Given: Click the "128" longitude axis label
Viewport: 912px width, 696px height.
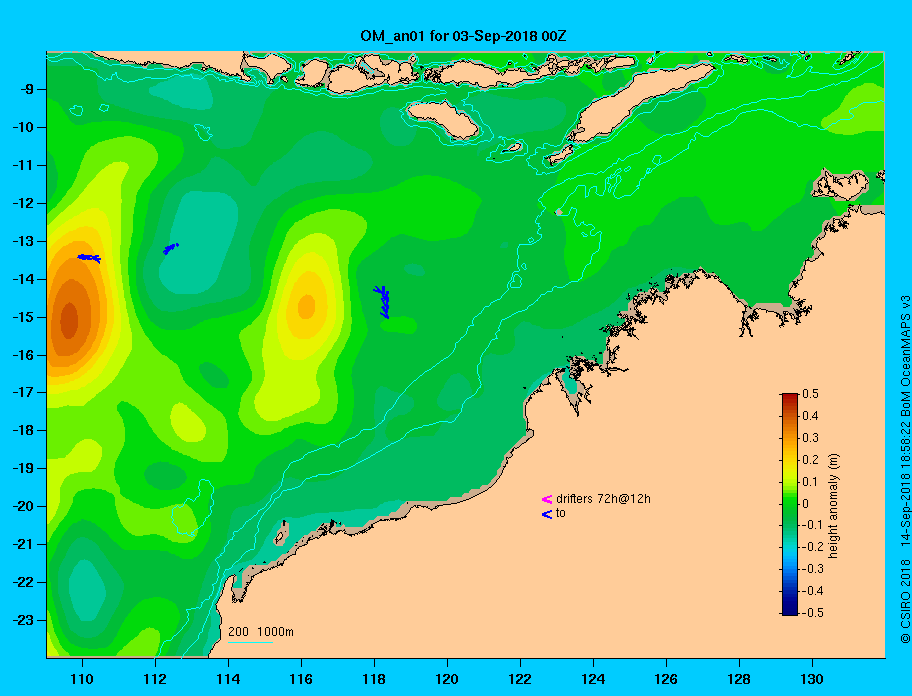Looking at the screenshot, I should pos(739,679).
